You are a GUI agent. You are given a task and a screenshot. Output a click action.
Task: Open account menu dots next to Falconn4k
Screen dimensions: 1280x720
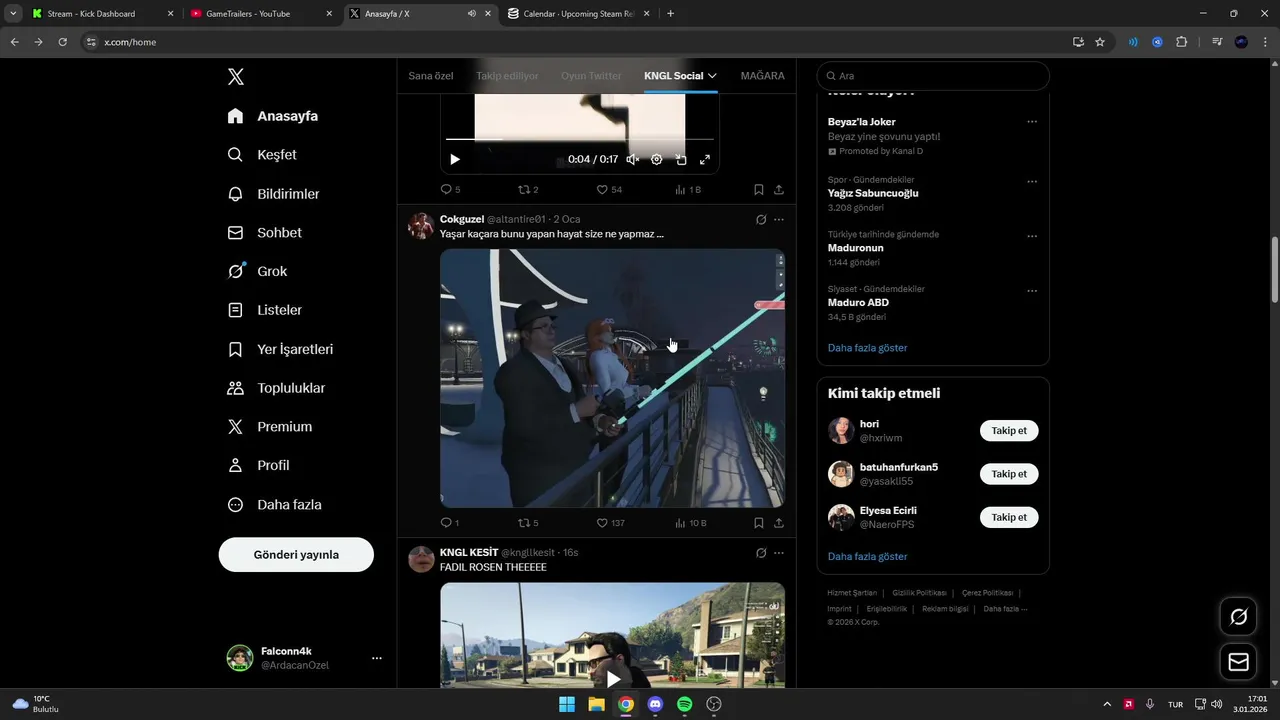click(x=377, y=658)
